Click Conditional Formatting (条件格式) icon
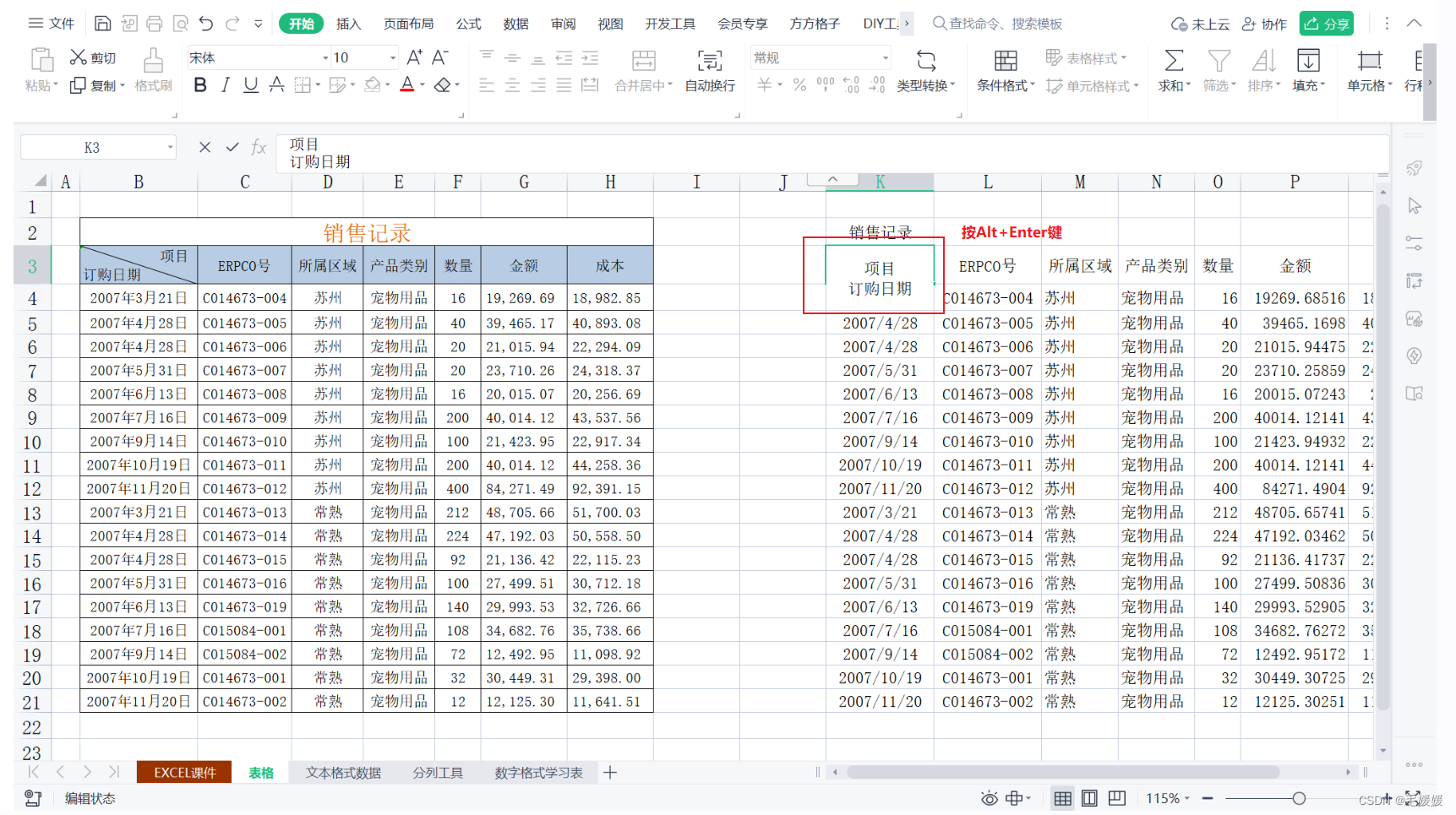Viewport: 1456px width, 815px height. click(1006, 61)
